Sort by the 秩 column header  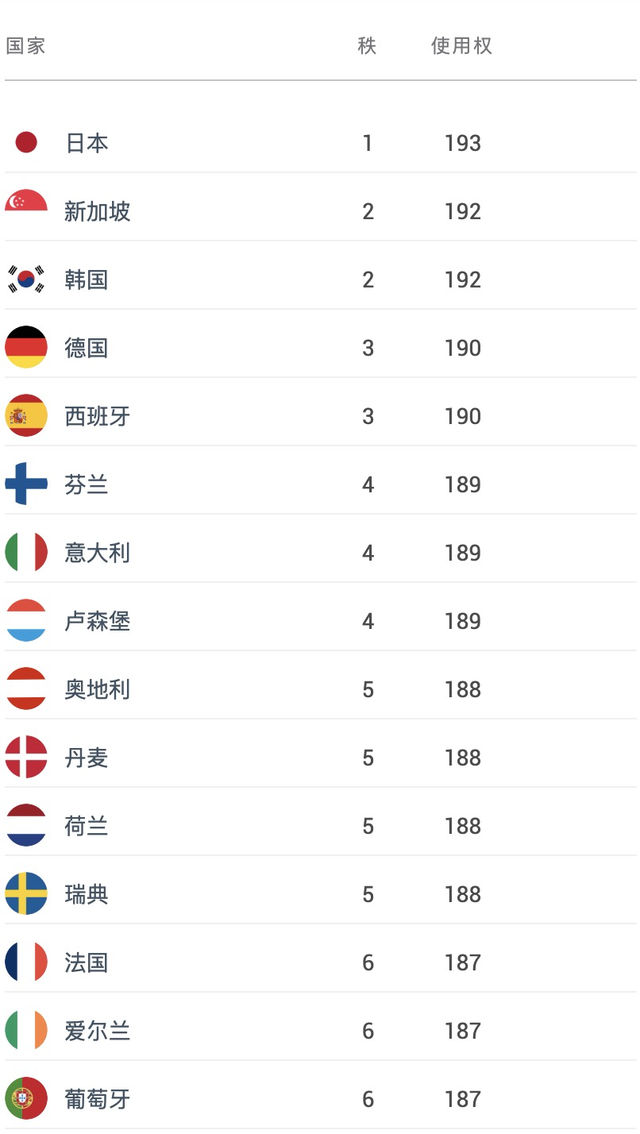(x=367, y=46)
